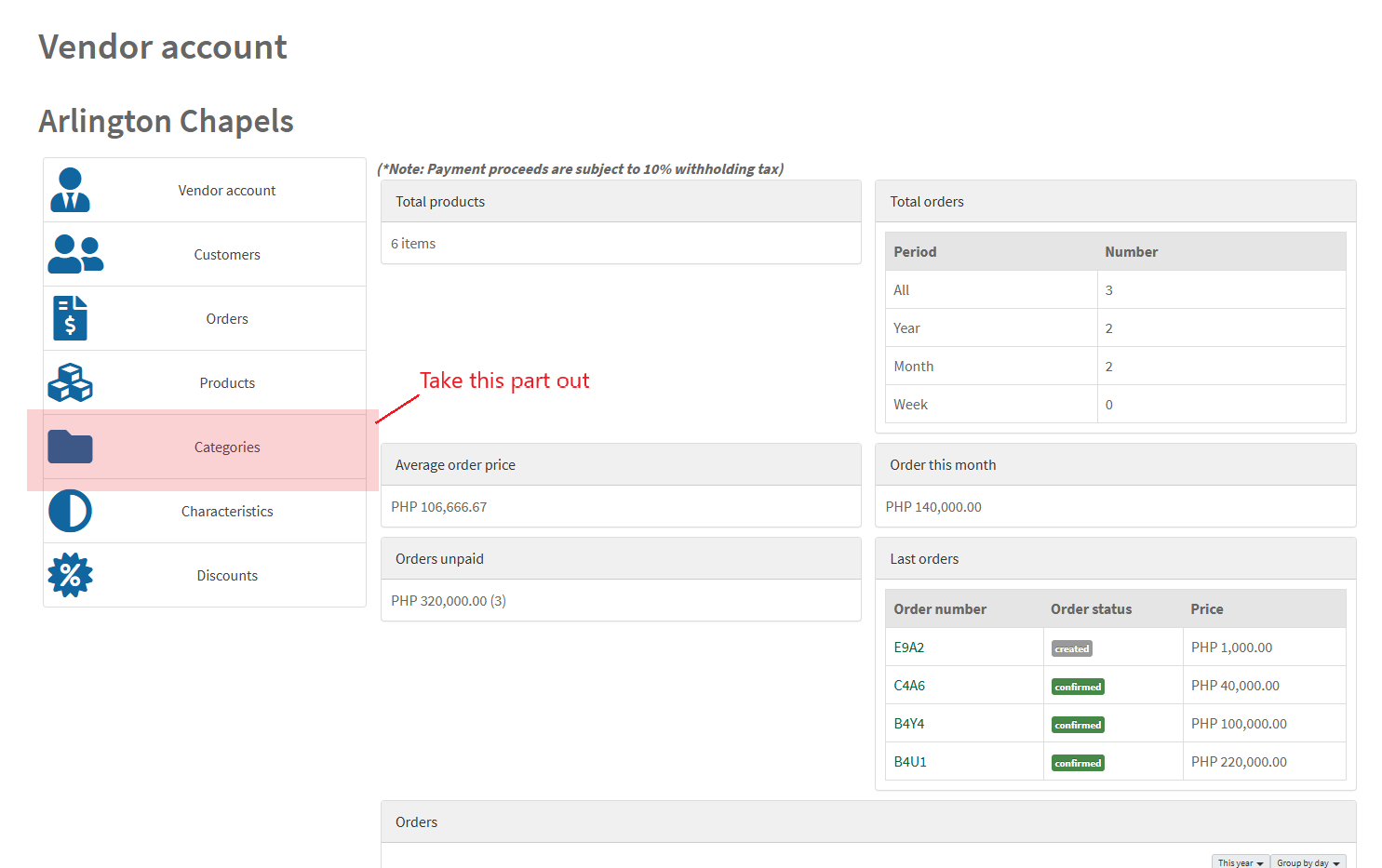Go to the Customers menu entry
Viewport: 1382px width, 868px height.
pyautogui.click(x=227, y=255)
